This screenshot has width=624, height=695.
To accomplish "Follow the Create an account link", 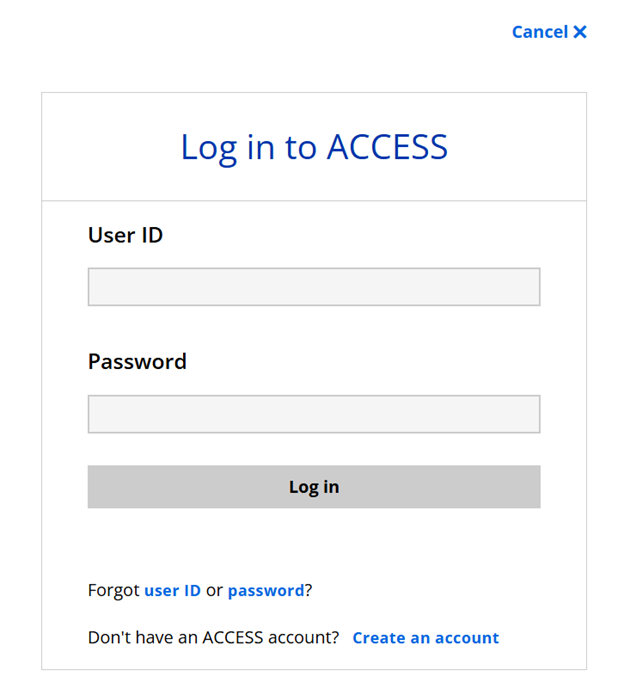I will (425, 638).
